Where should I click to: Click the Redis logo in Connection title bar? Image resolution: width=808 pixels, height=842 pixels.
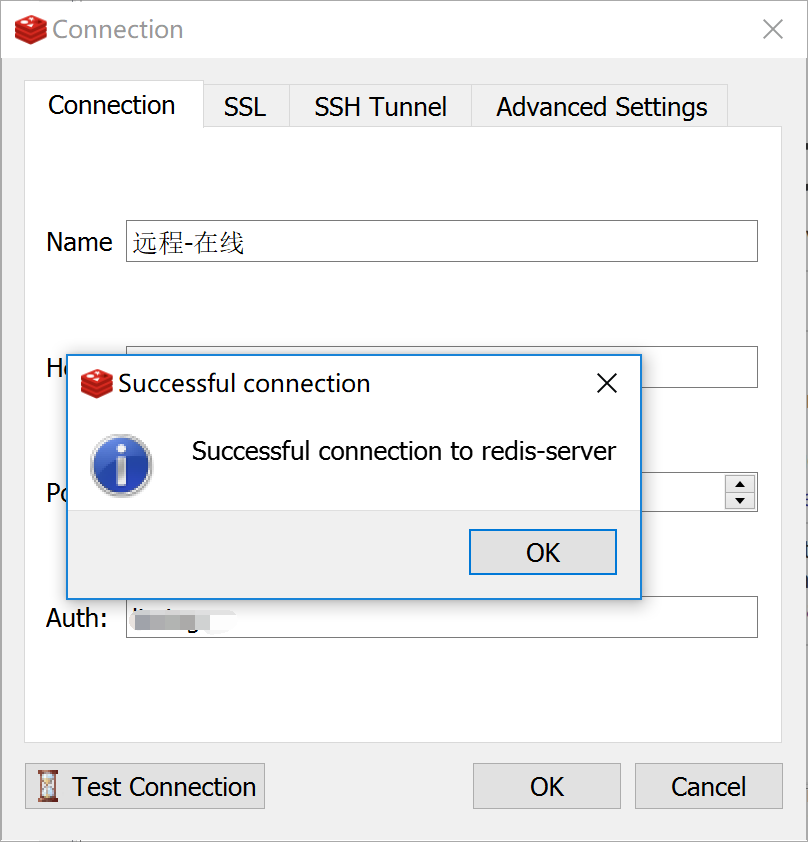30,30
